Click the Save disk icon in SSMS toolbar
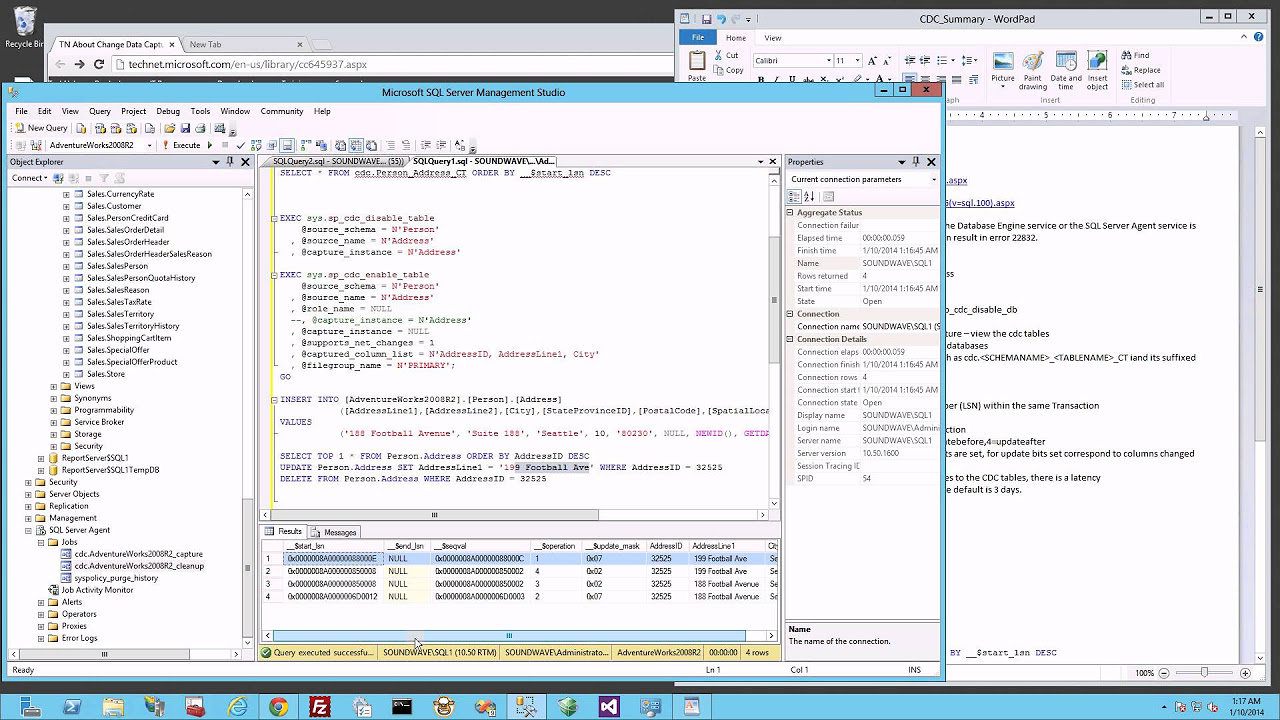The height and width of the screenshot is (720, 1280). tap(185, 128)
